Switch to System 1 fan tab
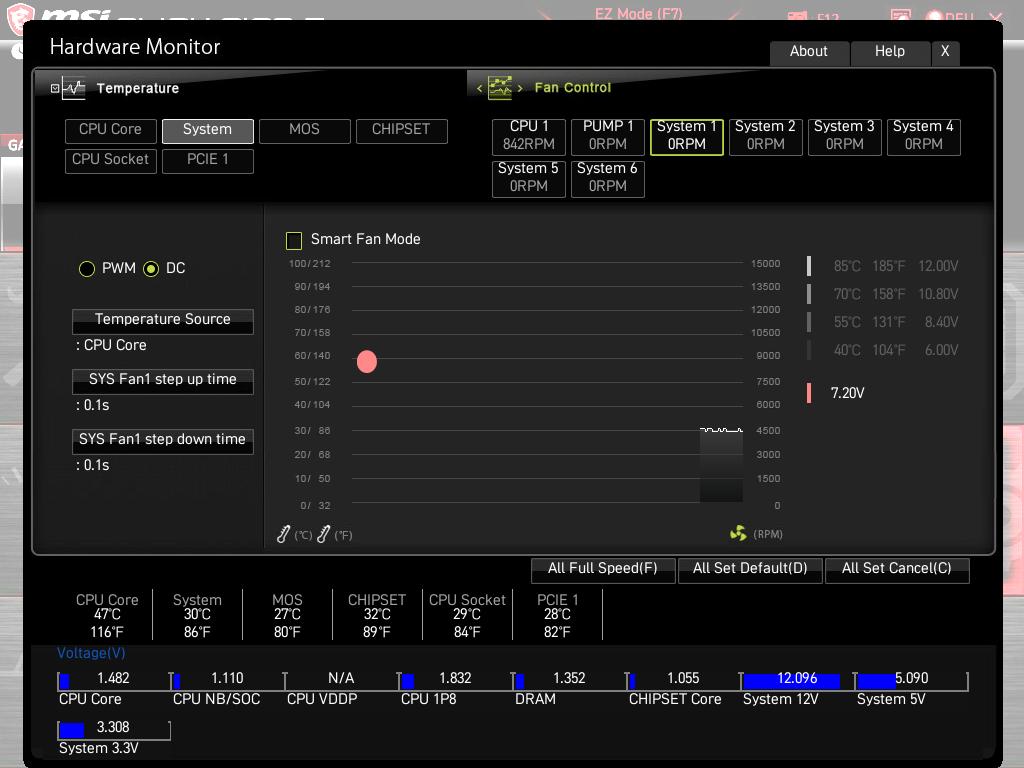 [x=687, y=136]
